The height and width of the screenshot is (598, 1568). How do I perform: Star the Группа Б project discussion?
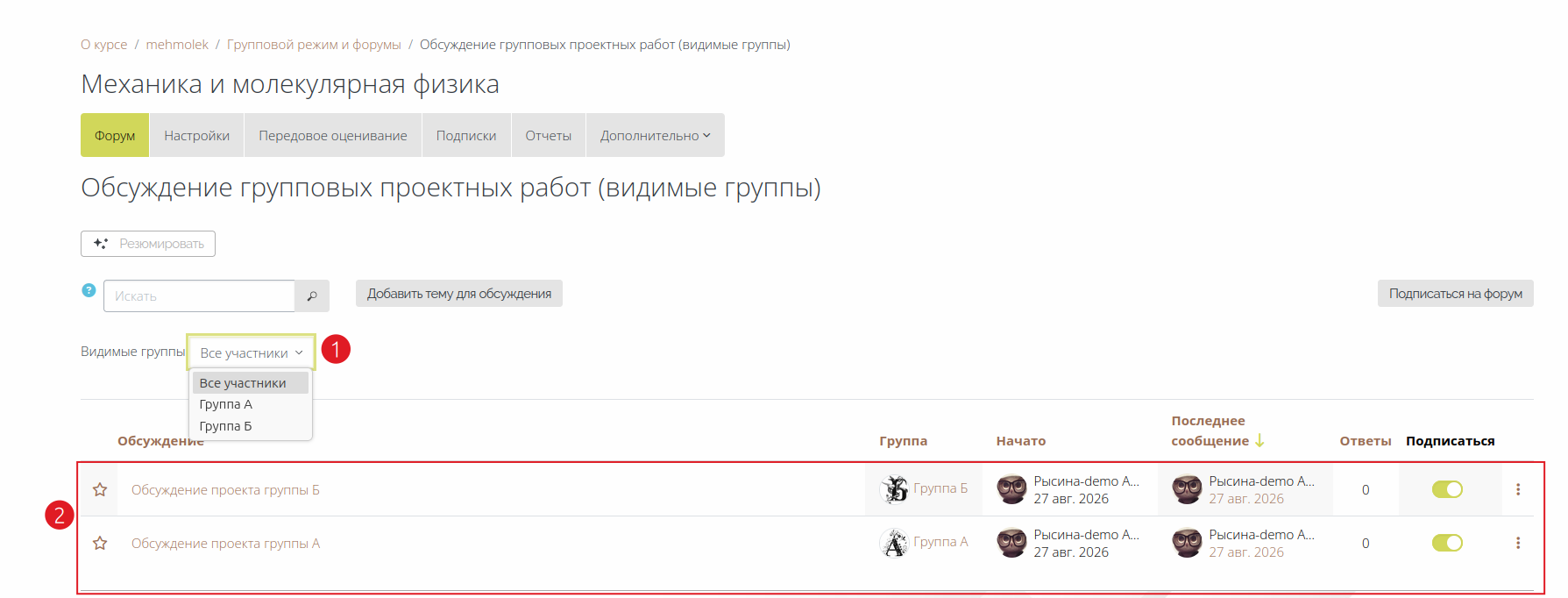coord(100,489)
